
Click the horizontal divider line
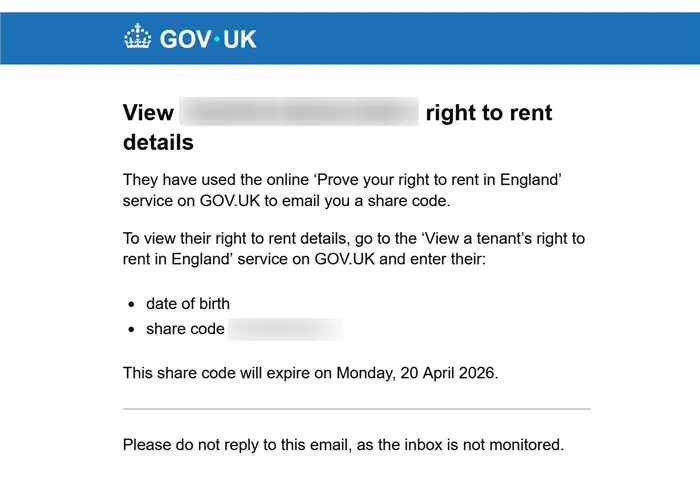356,409
